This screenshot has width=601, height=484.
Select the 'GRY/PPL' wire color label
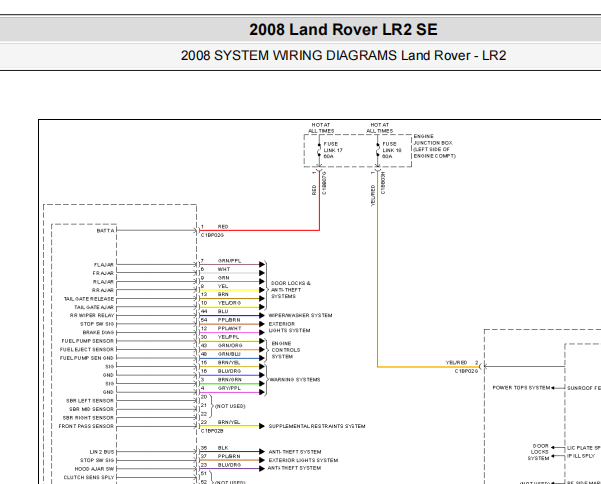click(230, 388)
